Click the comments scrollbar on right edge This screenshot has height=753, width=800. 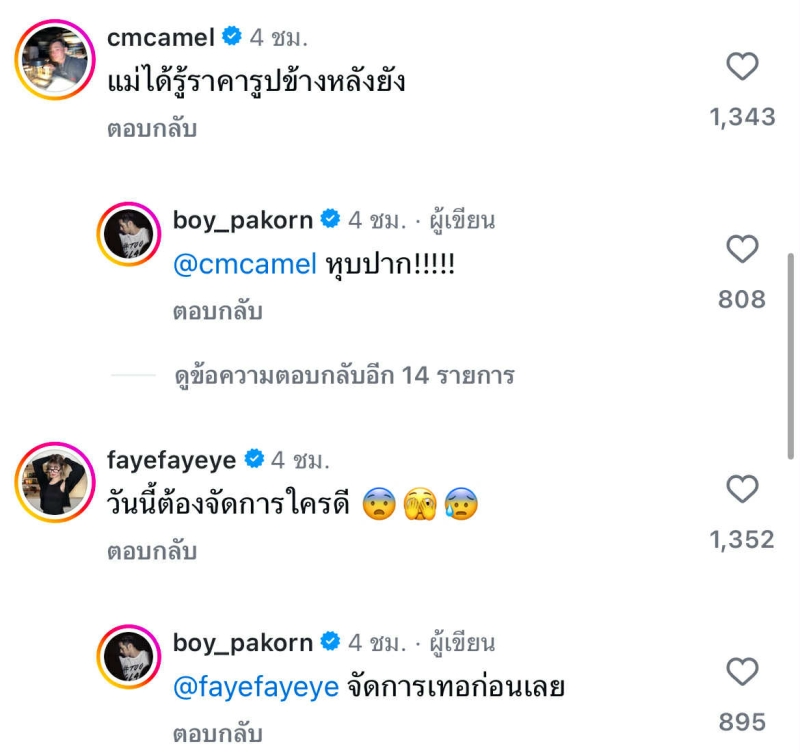click(791, 350)
